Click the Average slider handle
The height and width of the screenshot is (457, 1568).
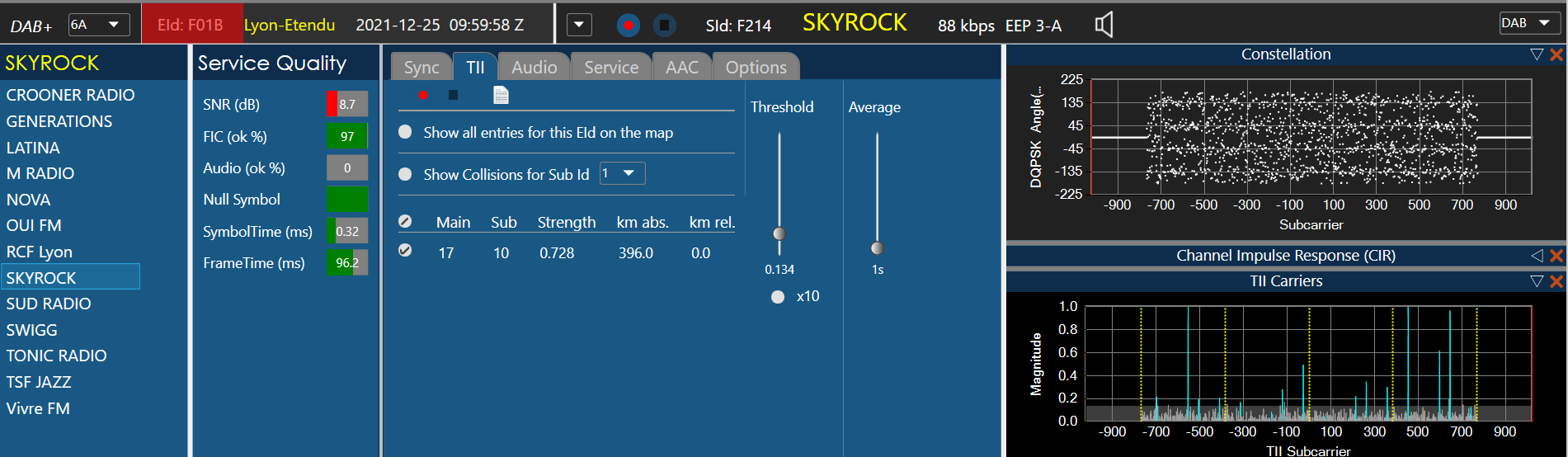click(878, 248)
